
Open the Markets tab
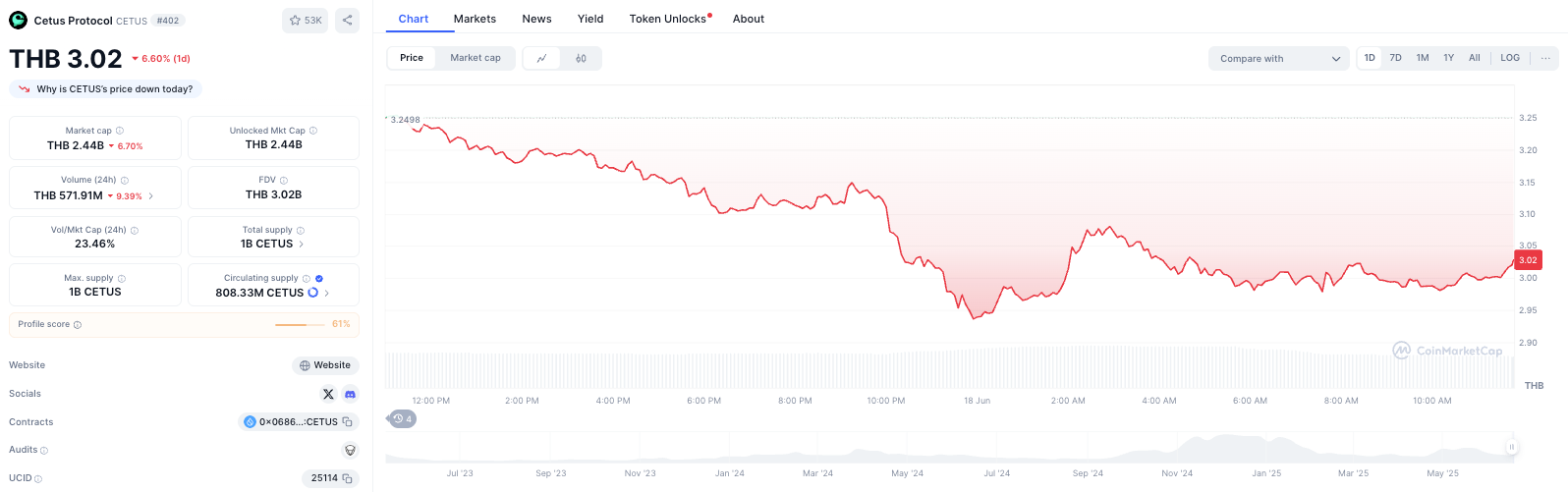(475, 19)
